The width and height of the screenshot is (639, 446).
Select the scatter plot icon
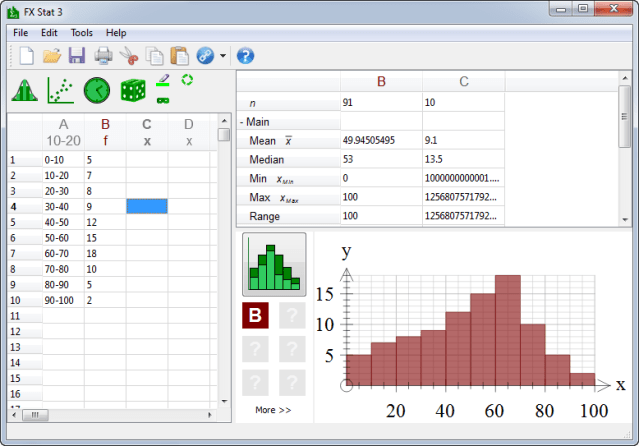61,91
